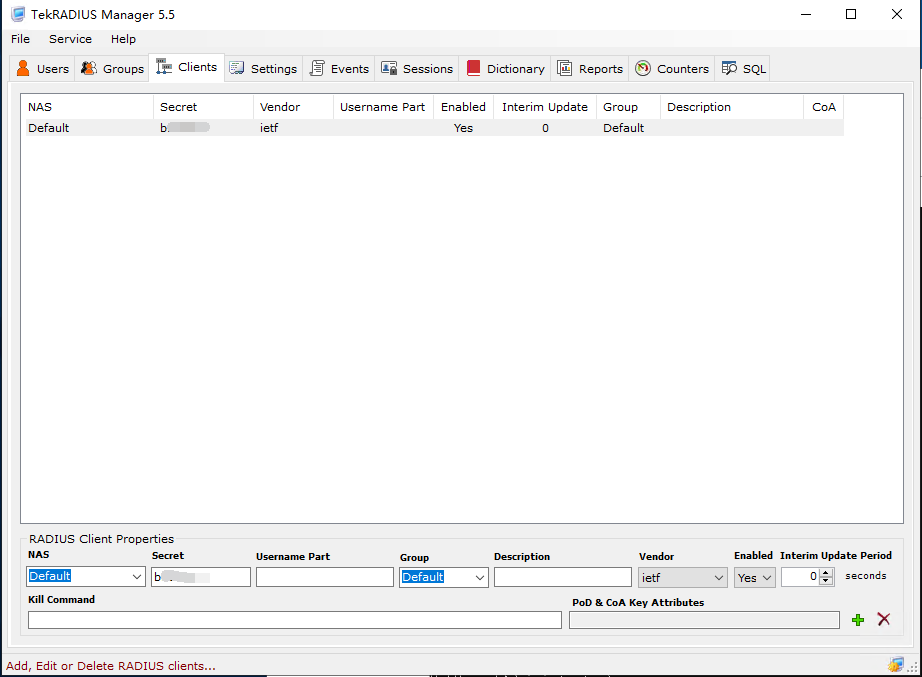Delete the client using the red X icon
The width and height of the screenshot is (922, 677).
coord(883,619)
